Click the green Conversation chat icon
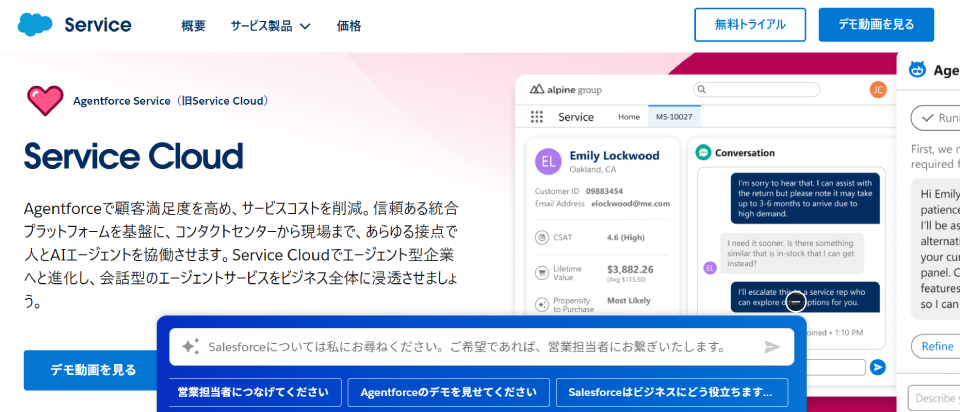This screenshot has height=412, width=960. point(703,152)
